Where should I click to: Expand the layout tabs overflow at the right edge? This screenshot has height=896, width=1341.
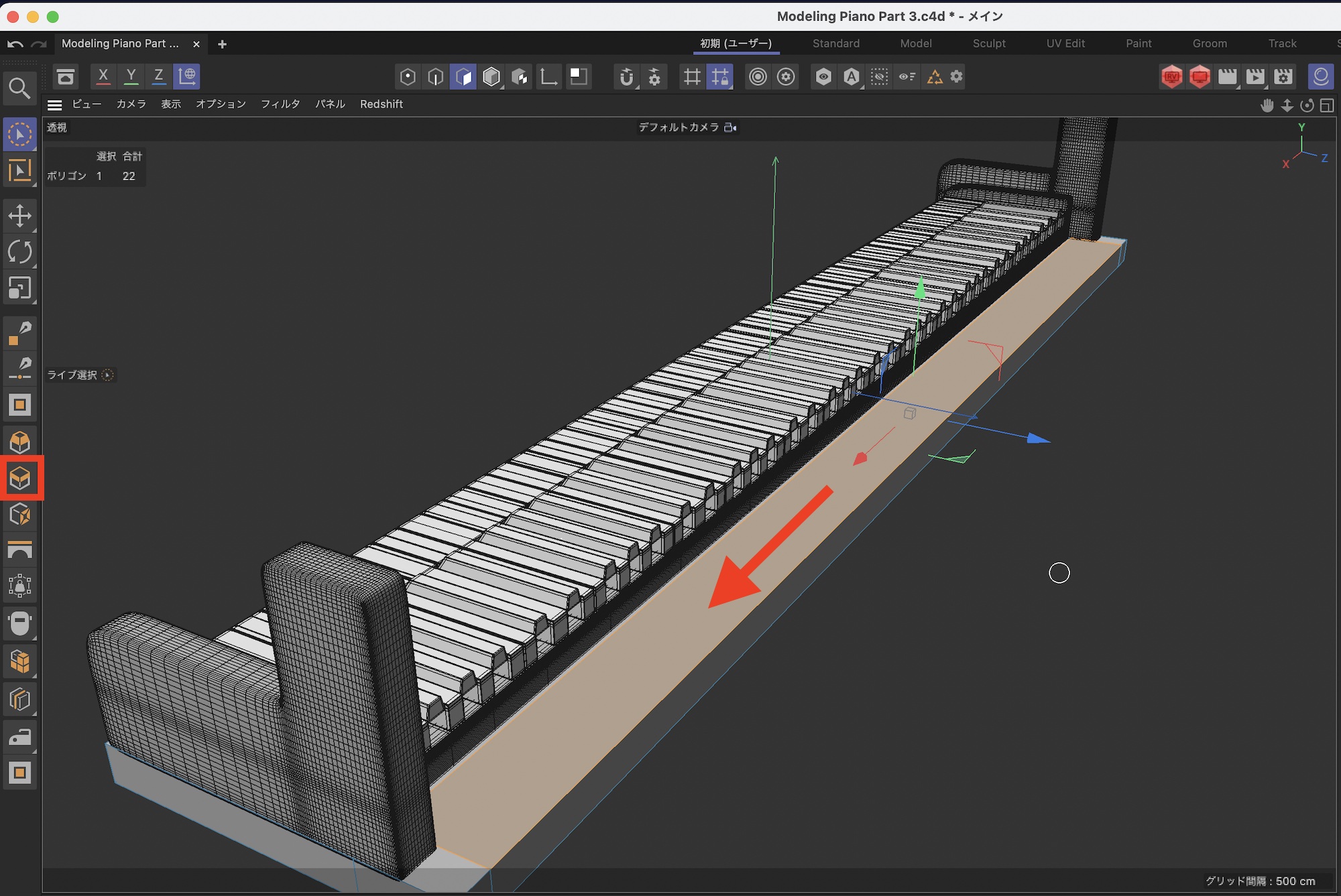pyautogui.click(x=1337, y=44)
